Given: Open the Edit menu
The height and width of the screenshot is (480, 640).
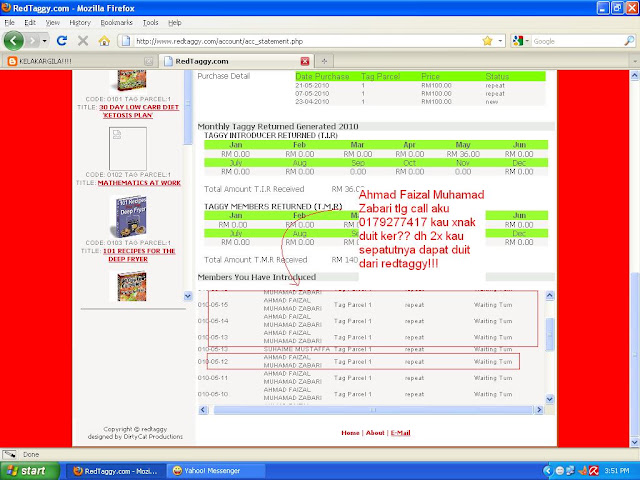Looking at the screenshot, I should pos(30,22).
